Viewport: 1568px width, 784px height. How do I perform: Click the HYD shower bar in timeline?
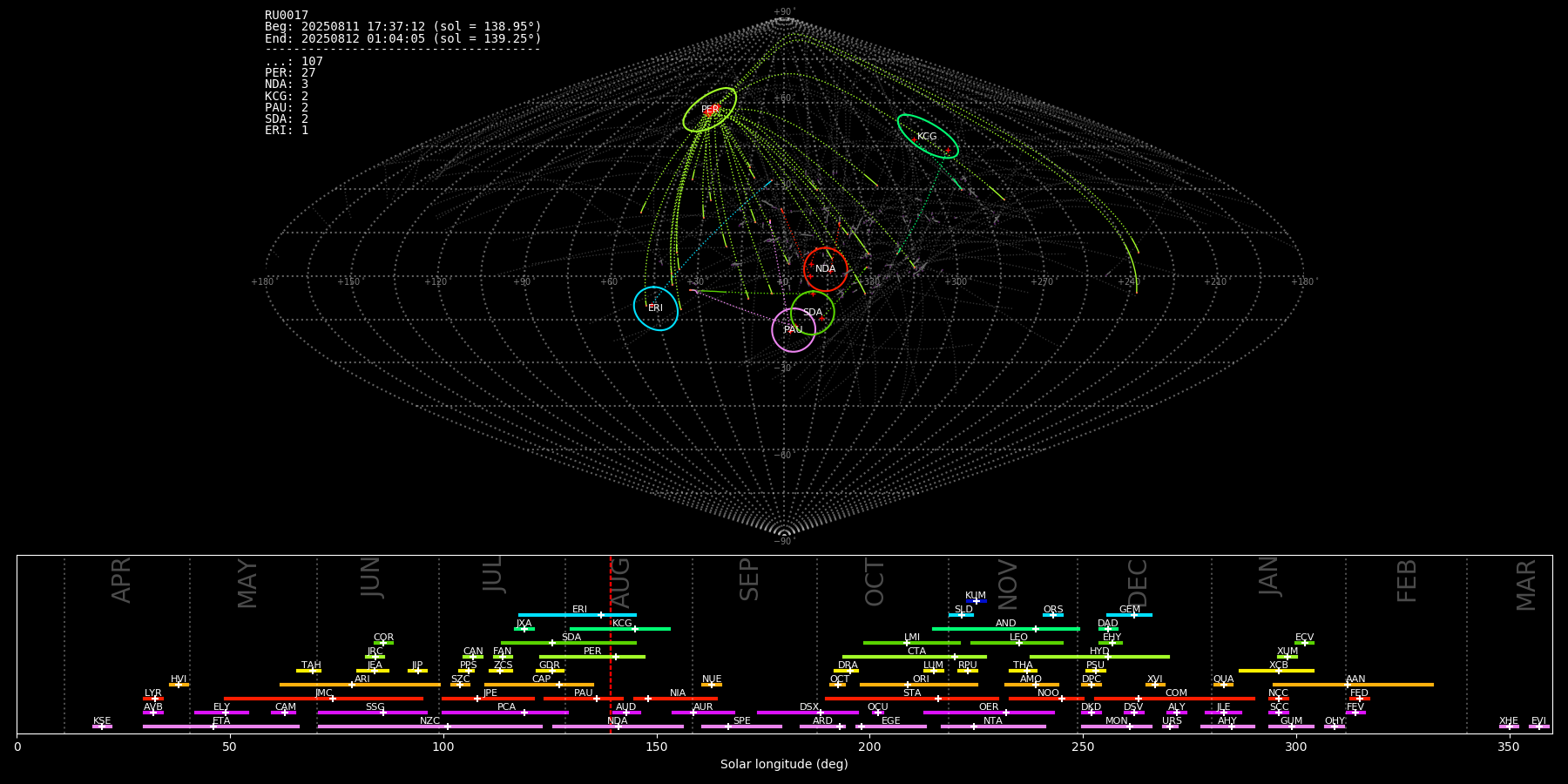[1099, 657]
